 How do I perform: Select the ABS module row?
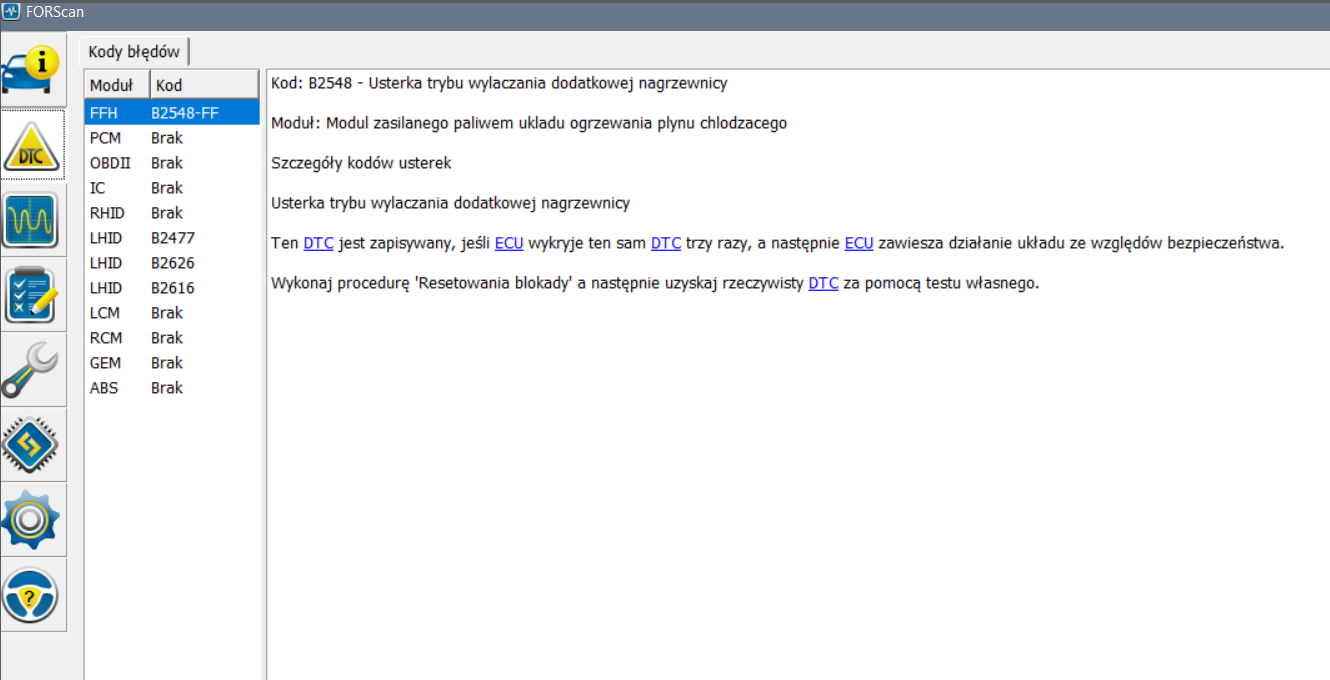[x=171, y=388]
